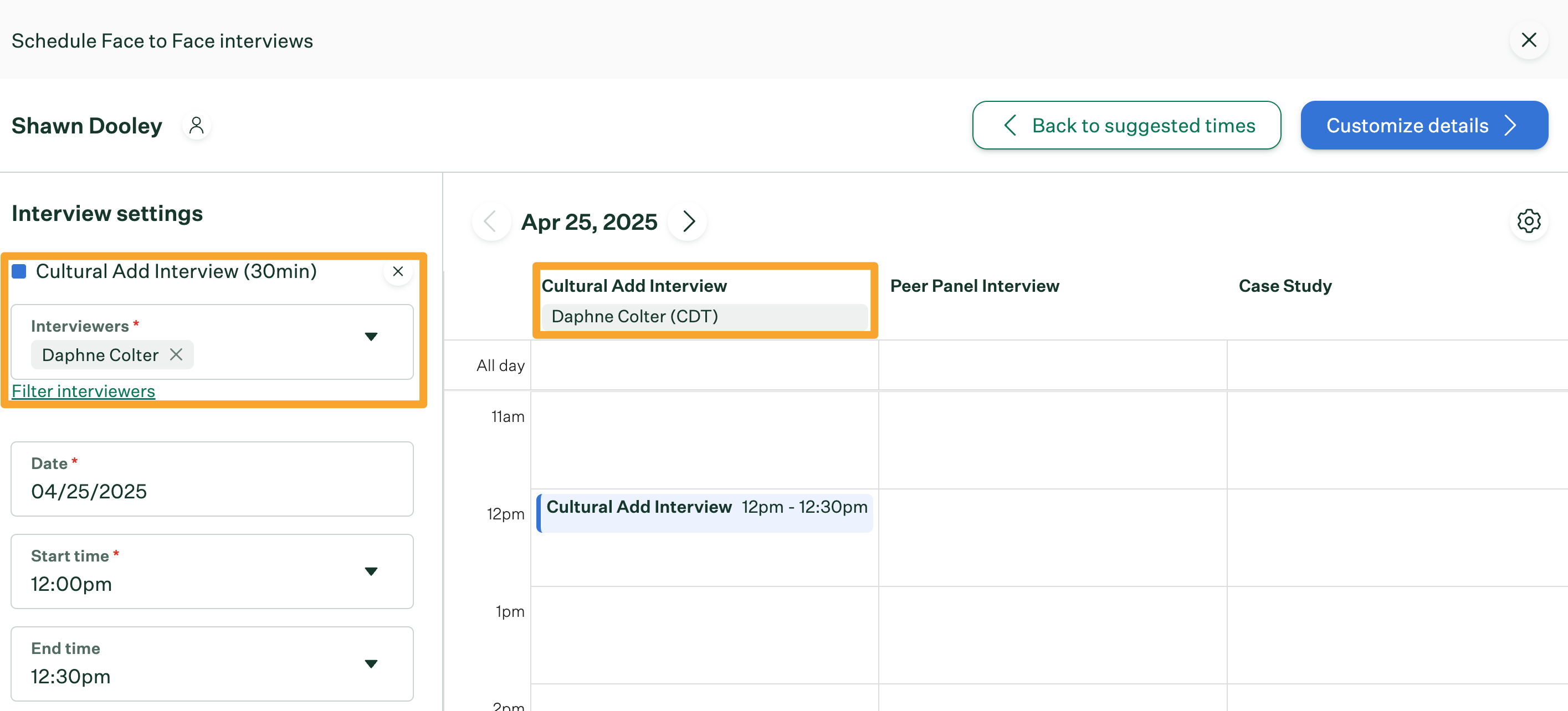Click the Customize details button
This screenshot has height=711, width=1568.
pyautogui.click(x=1424, y=125)
